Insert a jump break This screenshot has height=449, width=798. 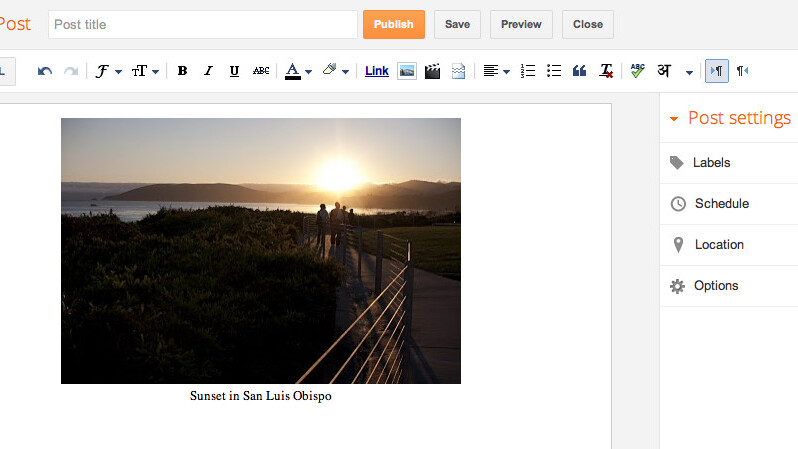458,71
